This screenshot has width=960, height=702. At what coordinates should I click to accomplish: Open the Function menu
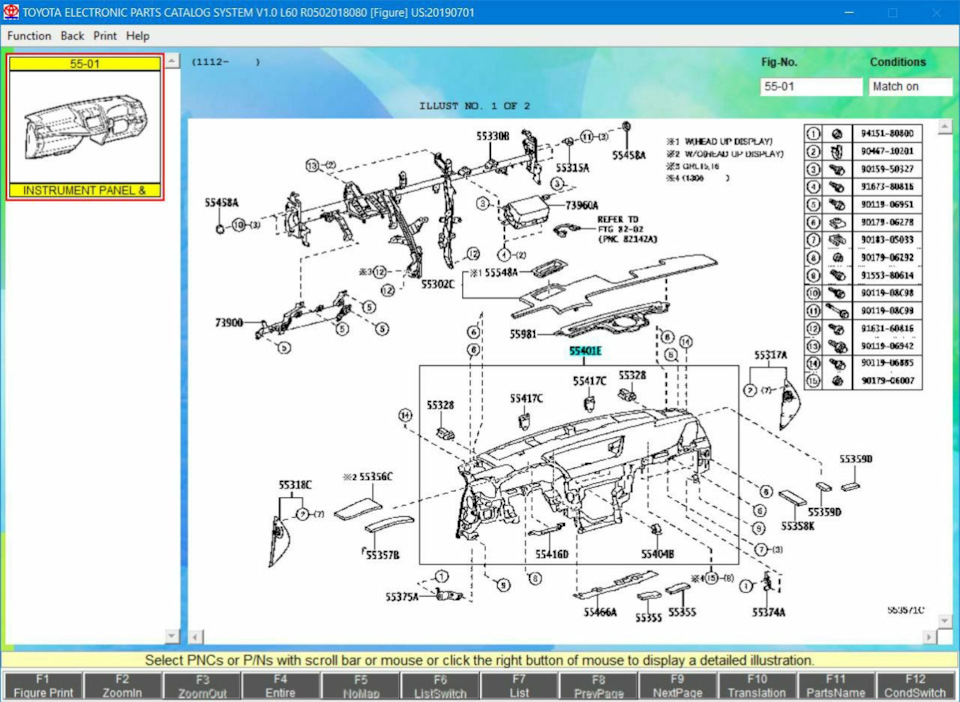click(x=29, y=35)
